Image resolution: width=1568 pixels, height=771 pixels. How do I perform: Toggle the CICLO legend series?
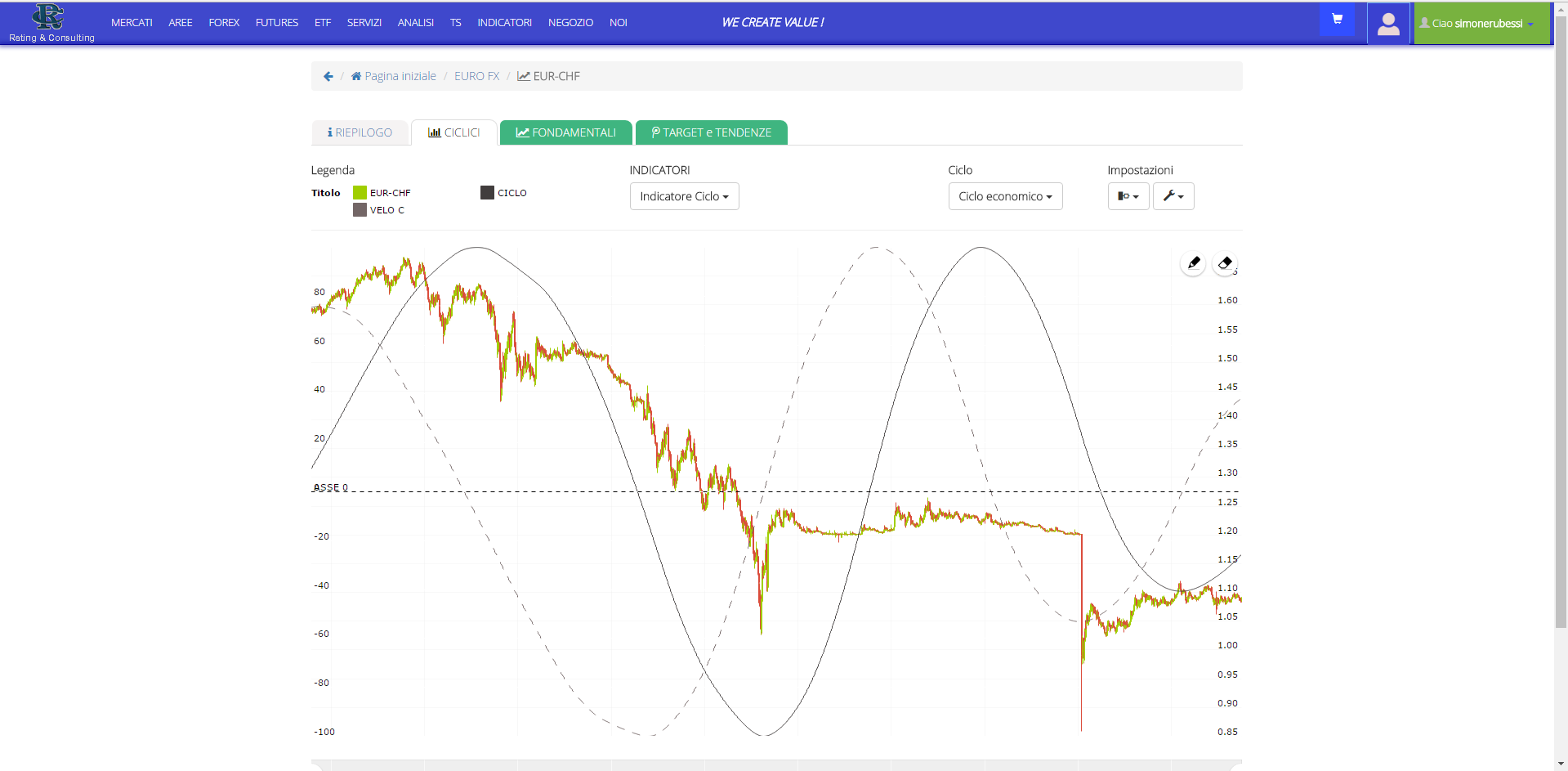click(x=503, y=193)
